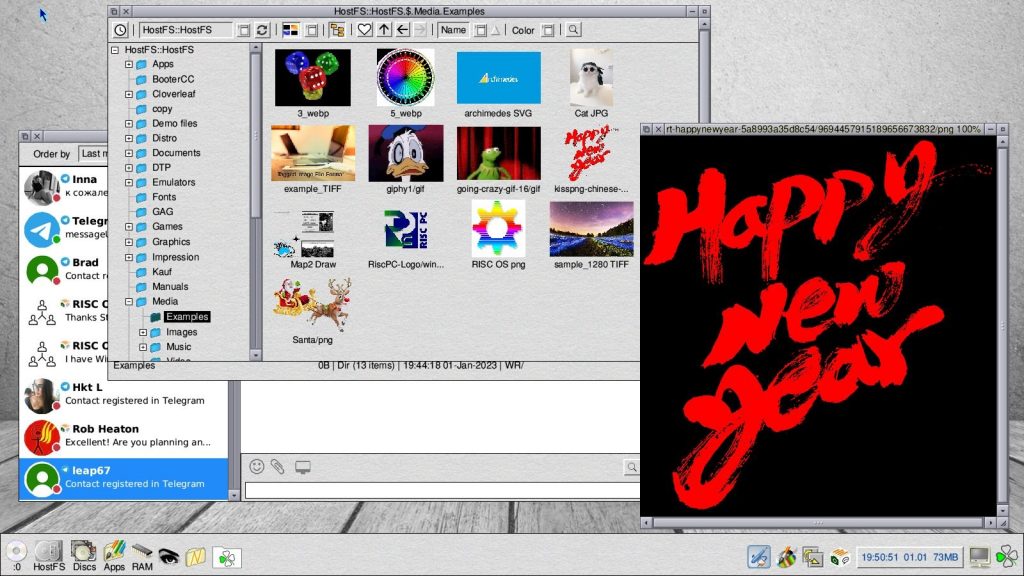
Task: Toggle screen sharing via the monitor icon
Action: point(303,466)
